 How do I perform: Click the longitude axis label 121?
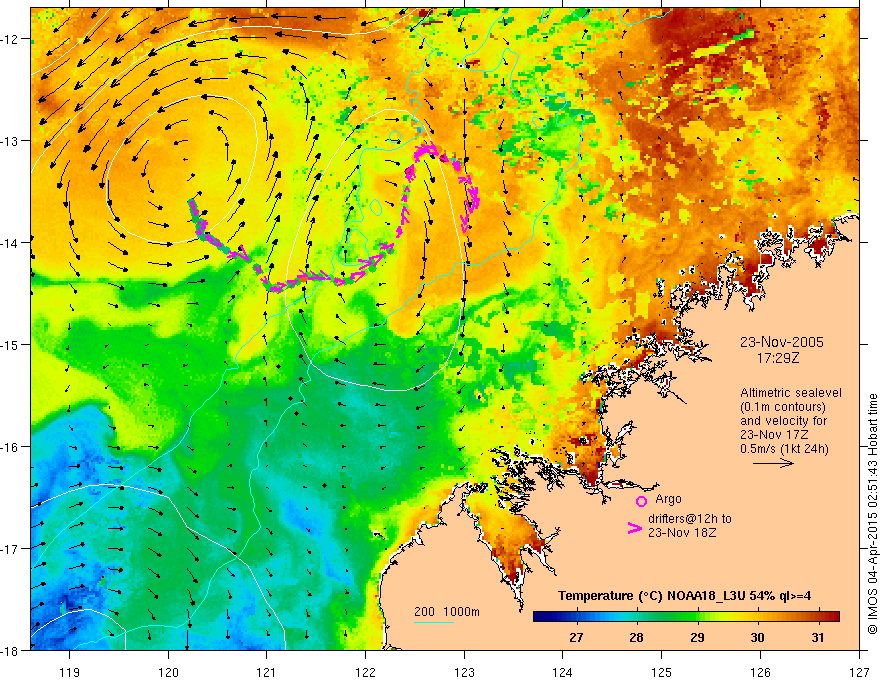click(267, 672)
